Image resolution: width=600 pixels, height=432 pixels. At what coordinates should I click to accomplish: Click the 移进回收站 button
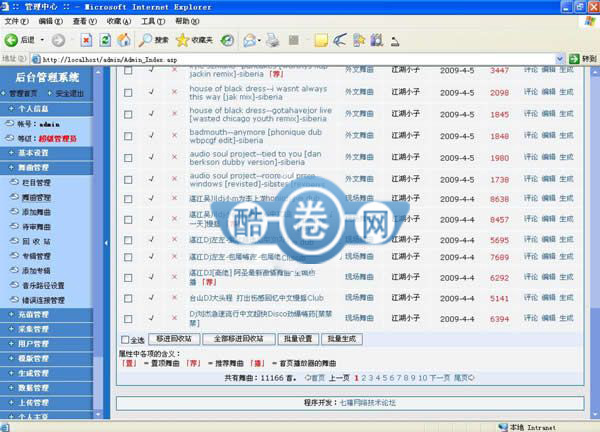174,339
